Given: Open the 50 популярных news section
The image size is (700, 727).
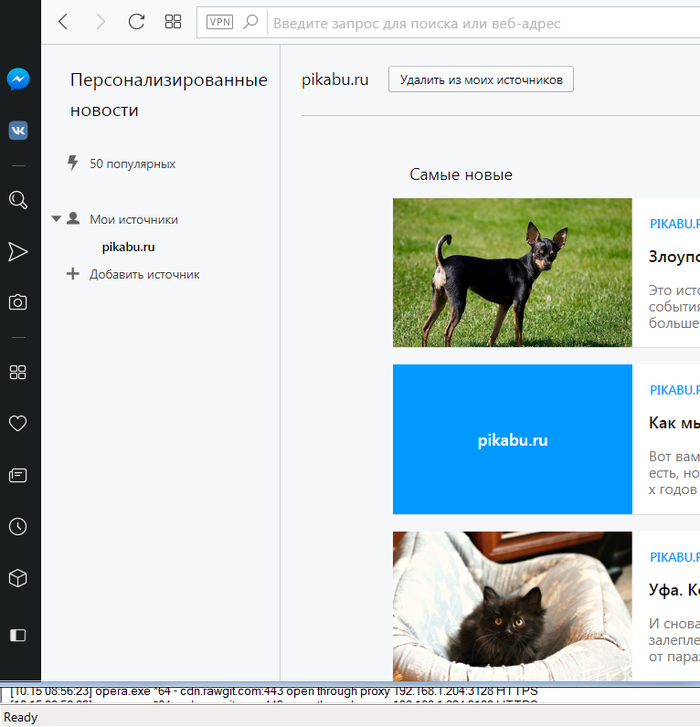Looking at the screenshot, I should pos(132,163).
